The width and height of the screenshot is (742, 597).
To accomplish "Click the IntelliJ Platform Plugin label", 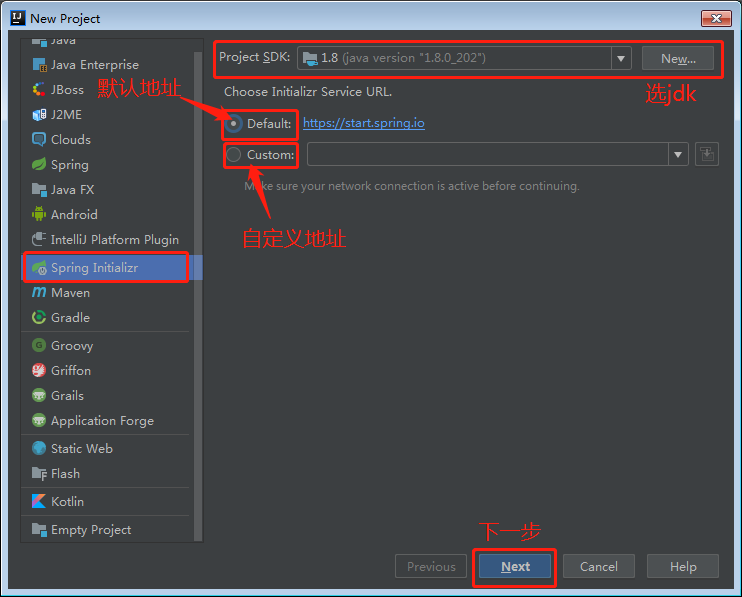I will pos(115,239).
